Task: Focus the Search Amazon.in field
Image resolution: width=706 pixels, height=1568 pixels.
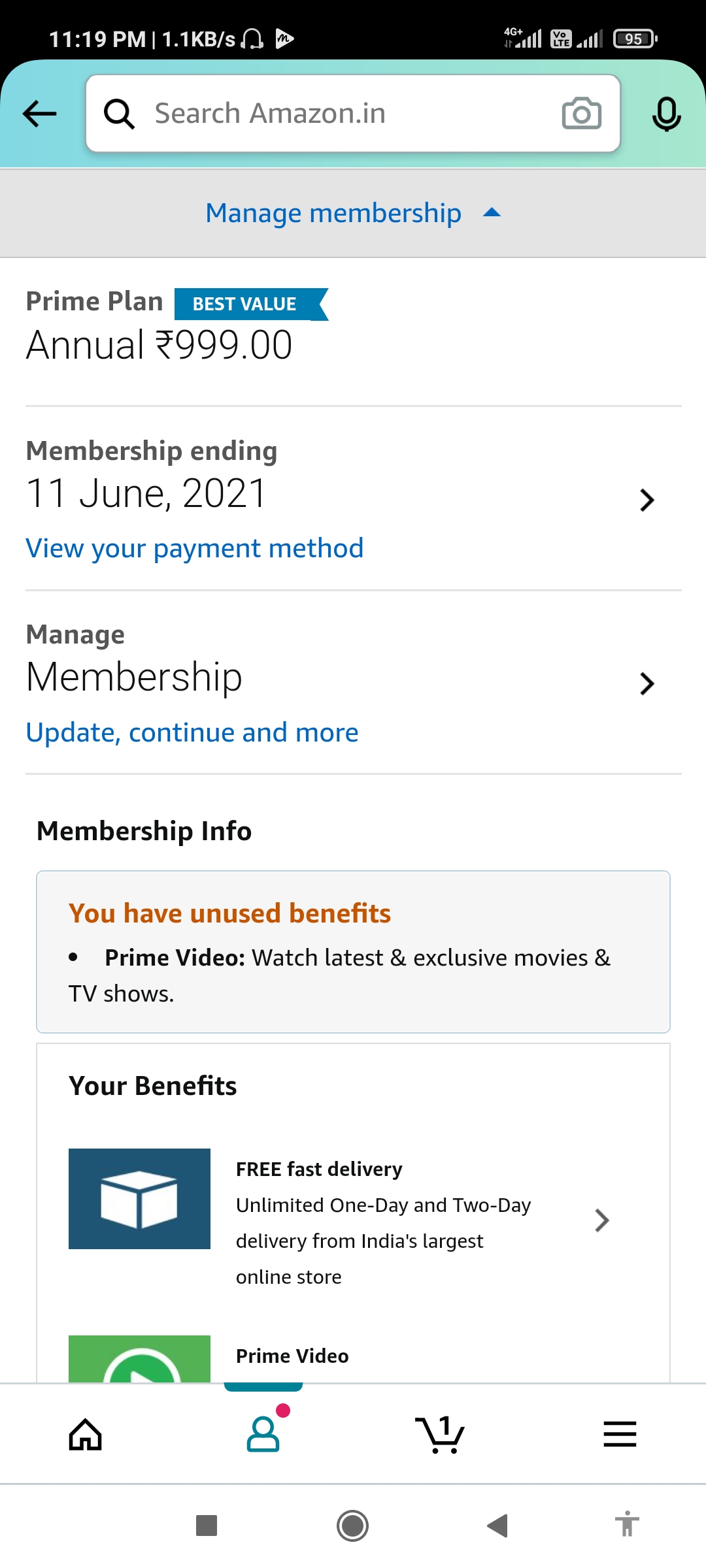Action: click(x=346, y=114)
